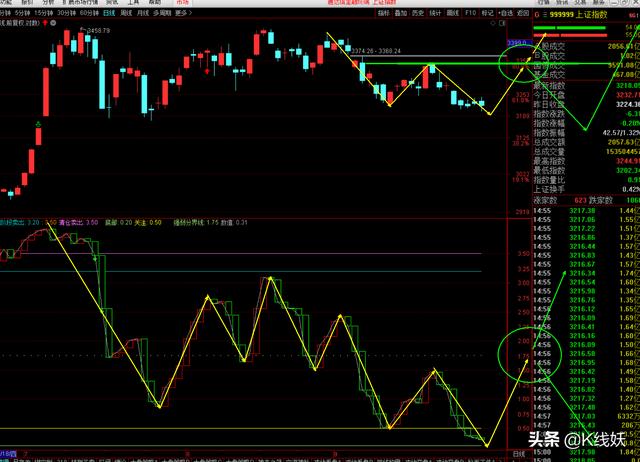Open the red 市场 menu tab
Screen dimensions: 640x462
coord(183,2)
